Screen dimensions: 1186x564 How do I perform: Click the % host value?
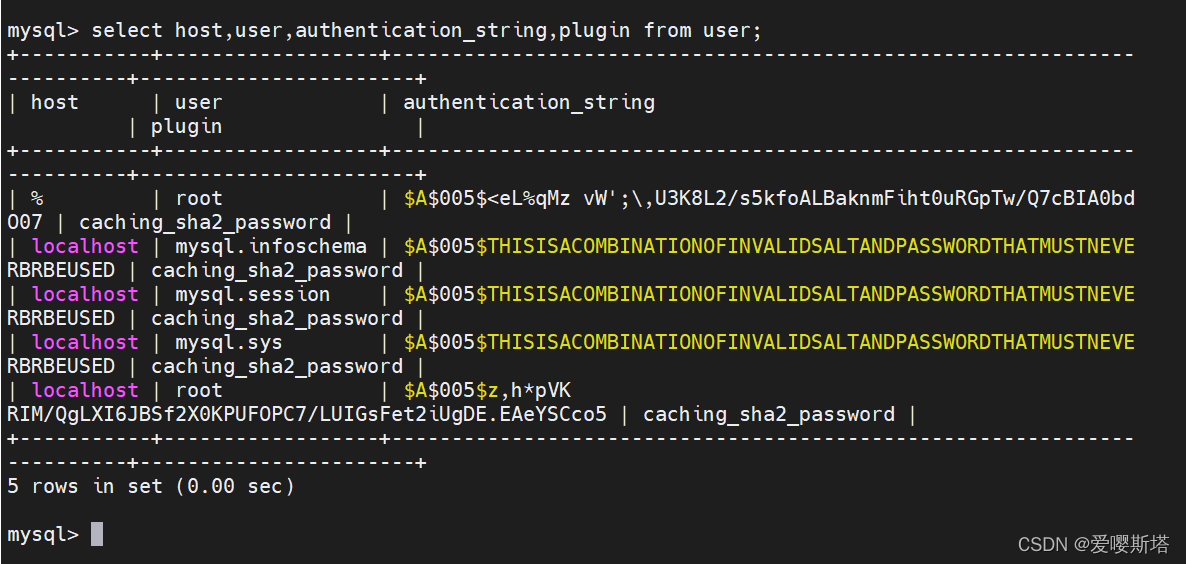[37, 198]
